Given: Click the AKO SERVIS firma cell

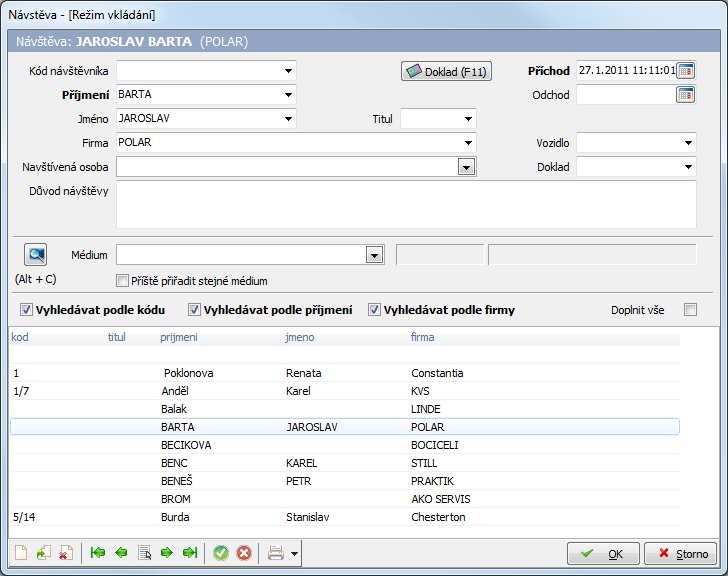Looking at the screenshot, I should 441,499.
